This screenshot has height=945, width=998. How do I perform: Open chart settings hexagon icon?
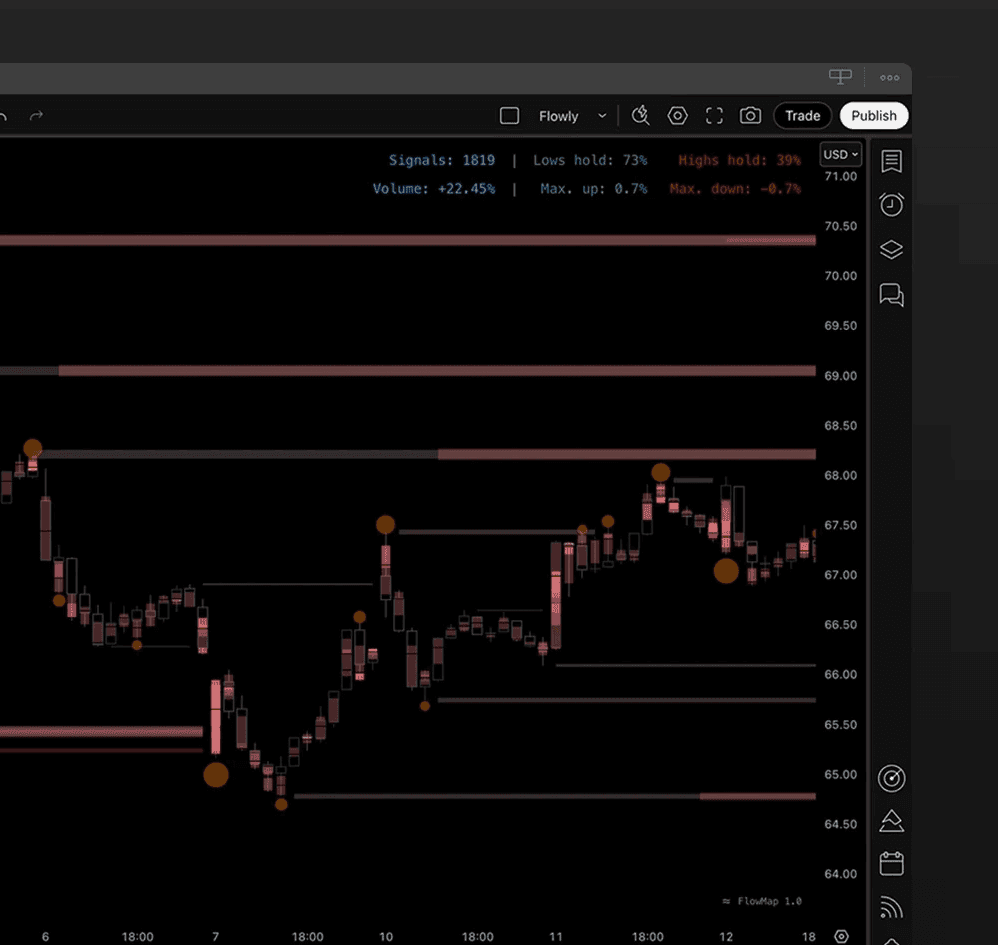[x=677, y=116]
